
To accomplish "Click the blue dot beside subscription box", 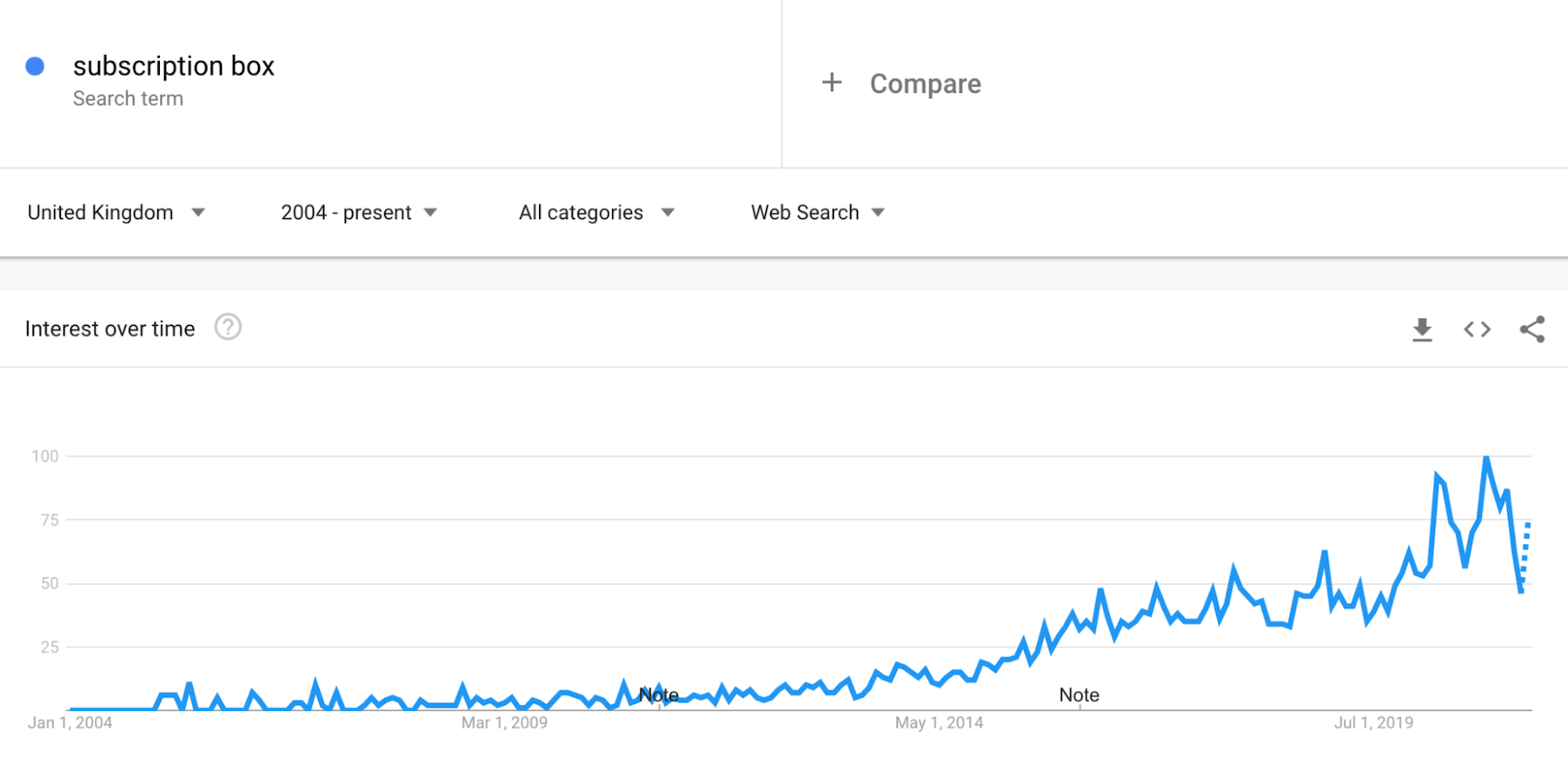I will point(35,66).
